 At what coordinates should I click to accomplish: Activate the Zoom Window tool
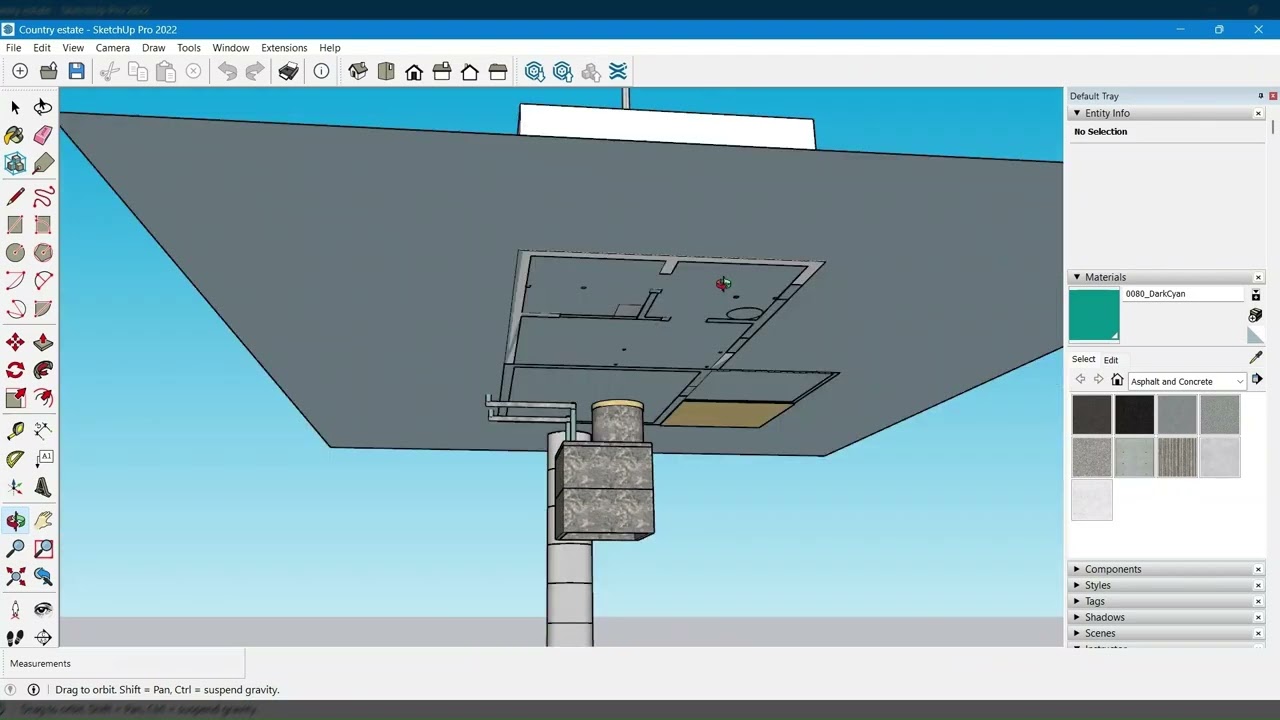43,549
